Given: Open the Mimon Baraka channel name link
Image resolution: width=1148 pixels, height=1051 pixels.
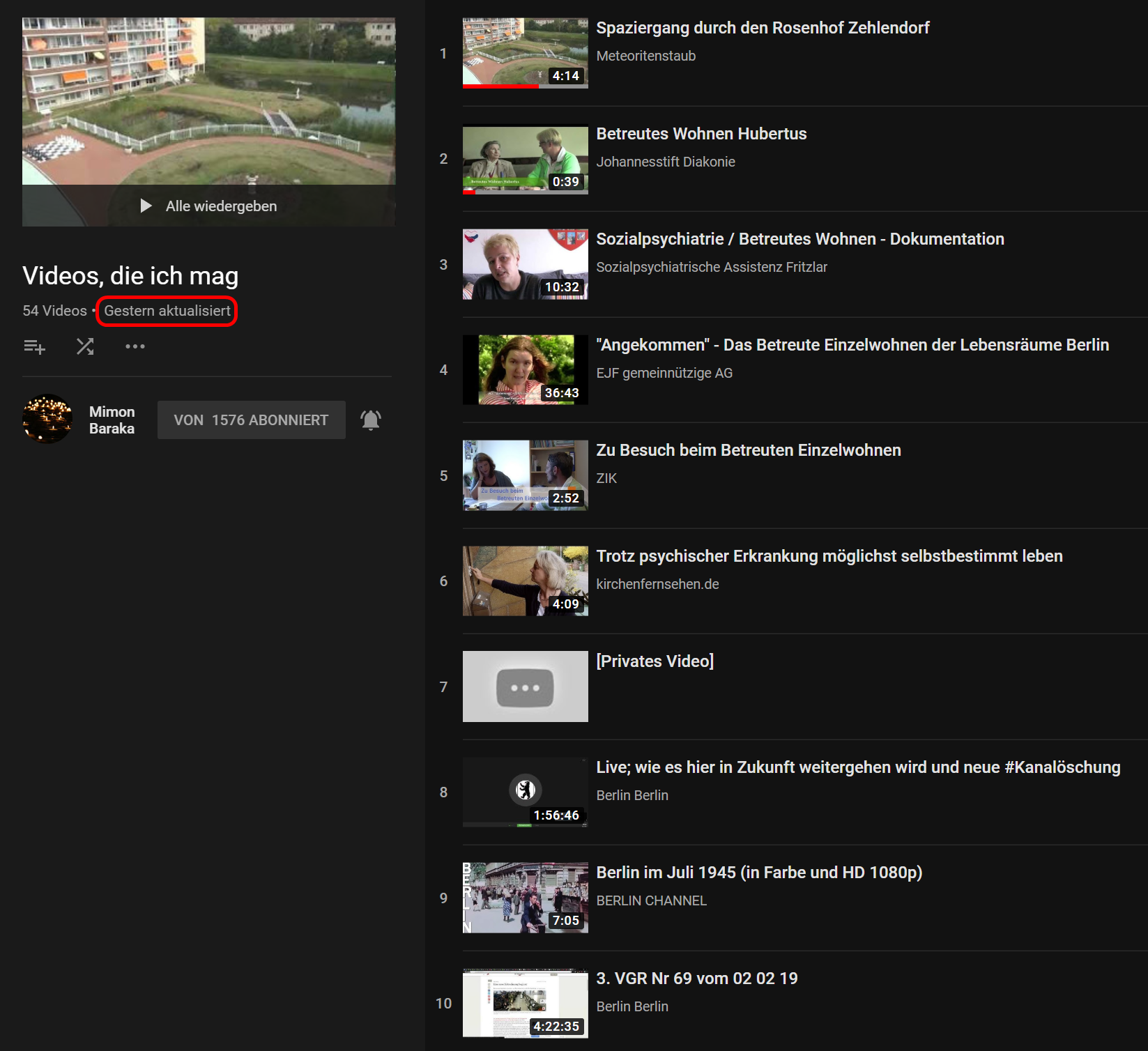Looking at the screenshot, I should pyautogui.click(x=112, y=420).
